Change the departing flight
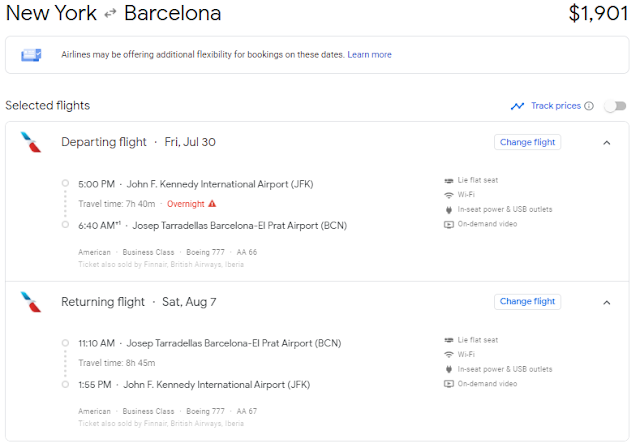This screenshot has width=640, height=448. point(527,142)
